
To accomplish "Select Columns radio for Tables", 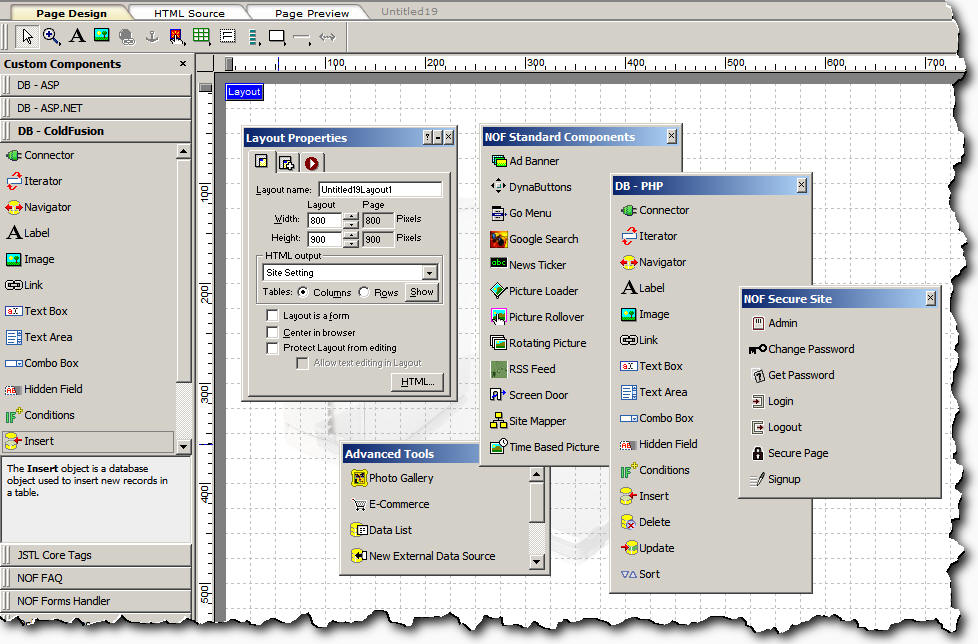I will pos(303,292).
